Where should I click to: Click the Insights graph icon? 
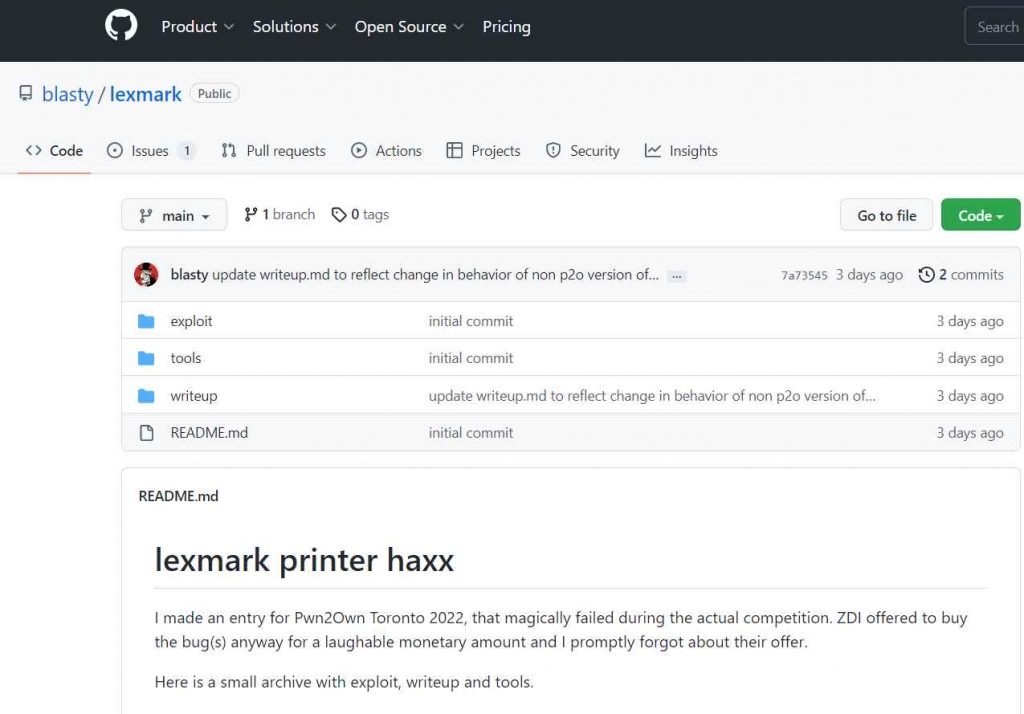652,150
